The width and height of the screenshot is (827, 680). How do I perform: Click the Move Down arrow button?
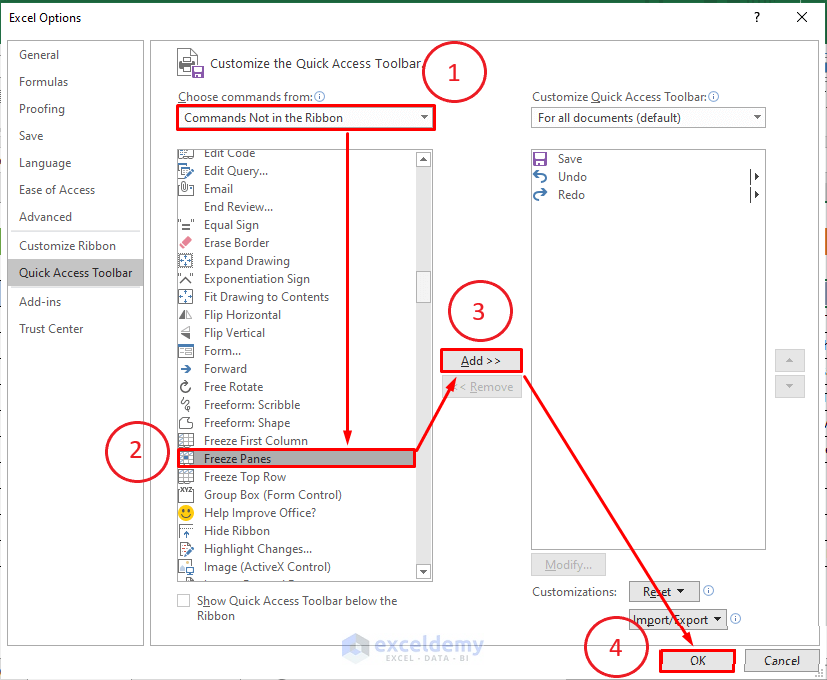tap(790, 386)
